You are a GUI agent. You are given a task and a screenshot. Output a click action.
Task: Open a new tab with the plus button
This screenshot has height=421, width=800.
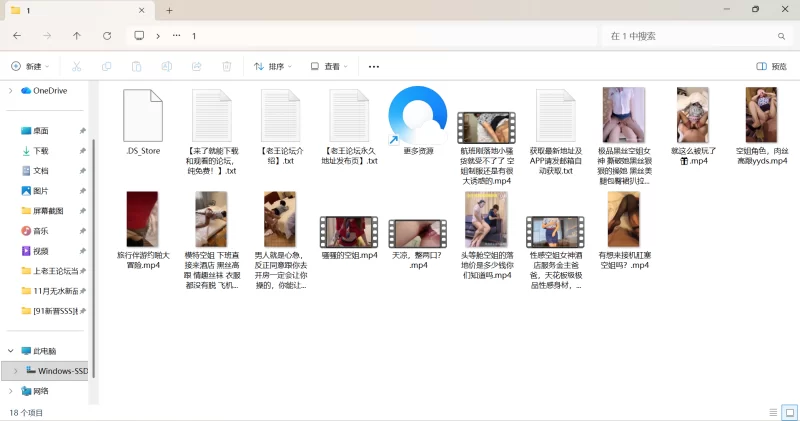(169, 10)
